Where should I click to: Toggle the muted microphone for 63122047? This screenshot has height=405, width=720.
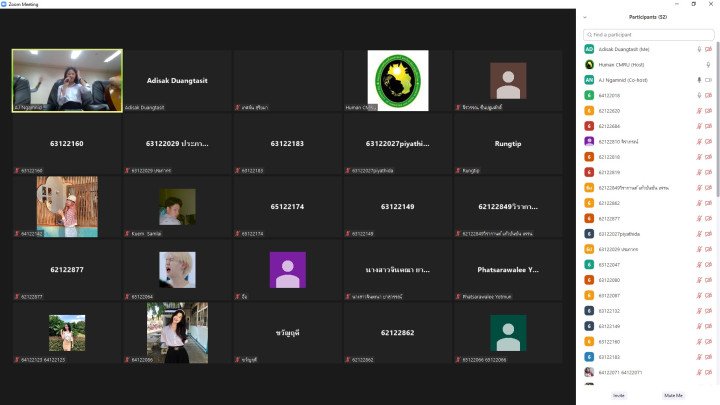click(699, 264)
